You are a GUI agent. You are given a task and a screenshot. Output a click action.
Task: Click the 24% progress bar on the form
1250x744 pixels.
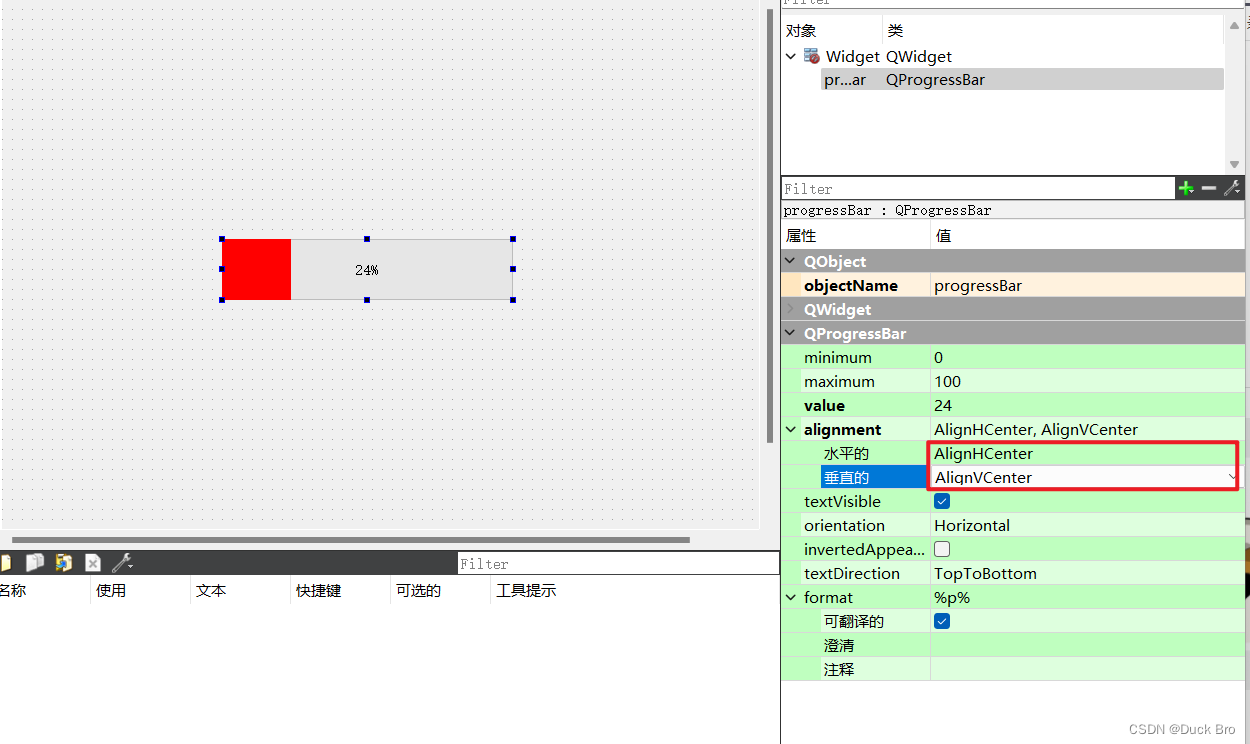tap(367, 270)
